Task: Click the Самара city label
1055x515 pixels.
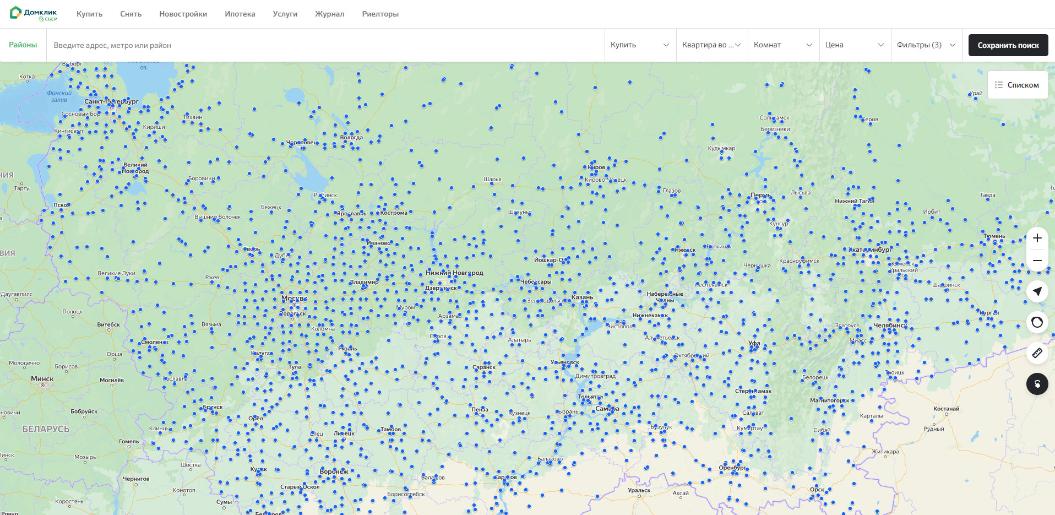Action: click(607, 409)
